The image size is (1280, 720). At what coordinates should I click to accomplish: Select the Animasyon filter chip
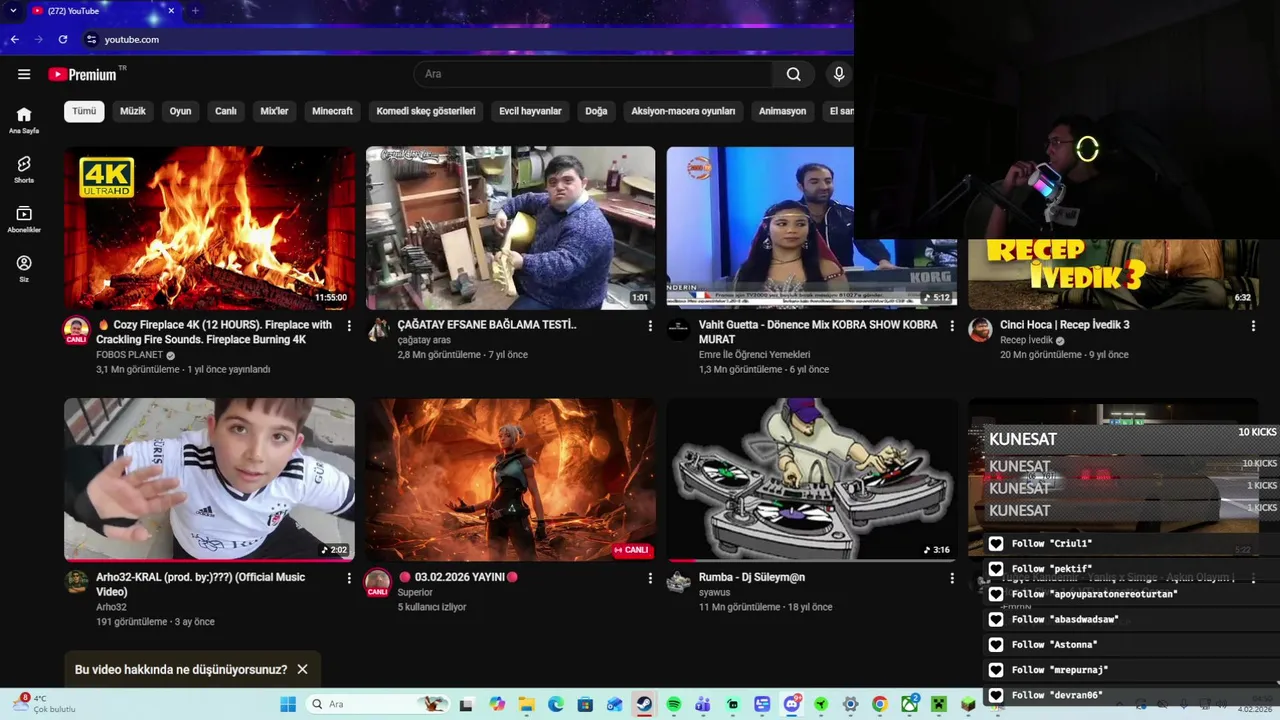point(782,111)
